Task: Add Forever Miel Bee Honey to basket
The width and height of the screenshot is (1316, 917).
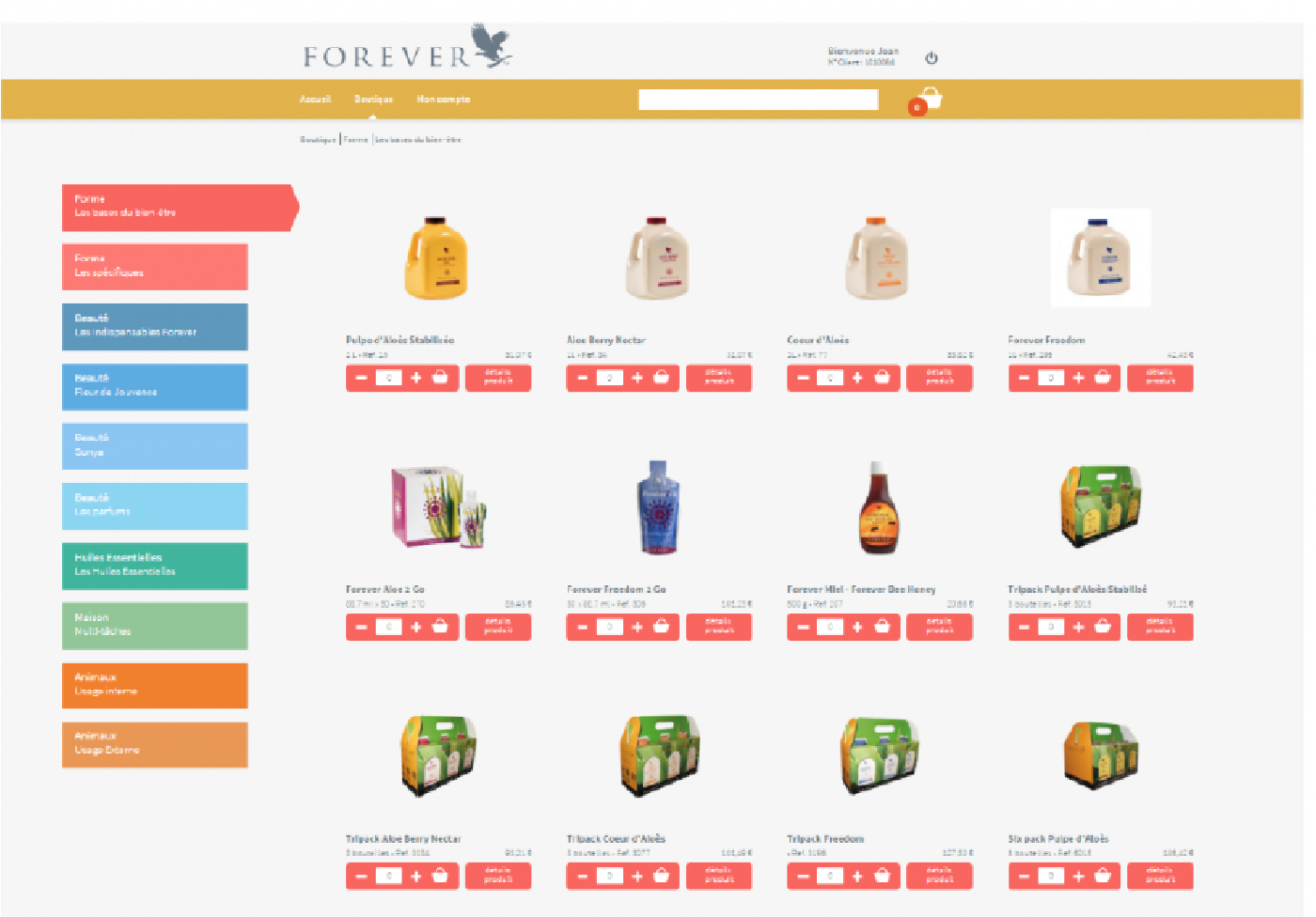Action: (x=882, y=627)
